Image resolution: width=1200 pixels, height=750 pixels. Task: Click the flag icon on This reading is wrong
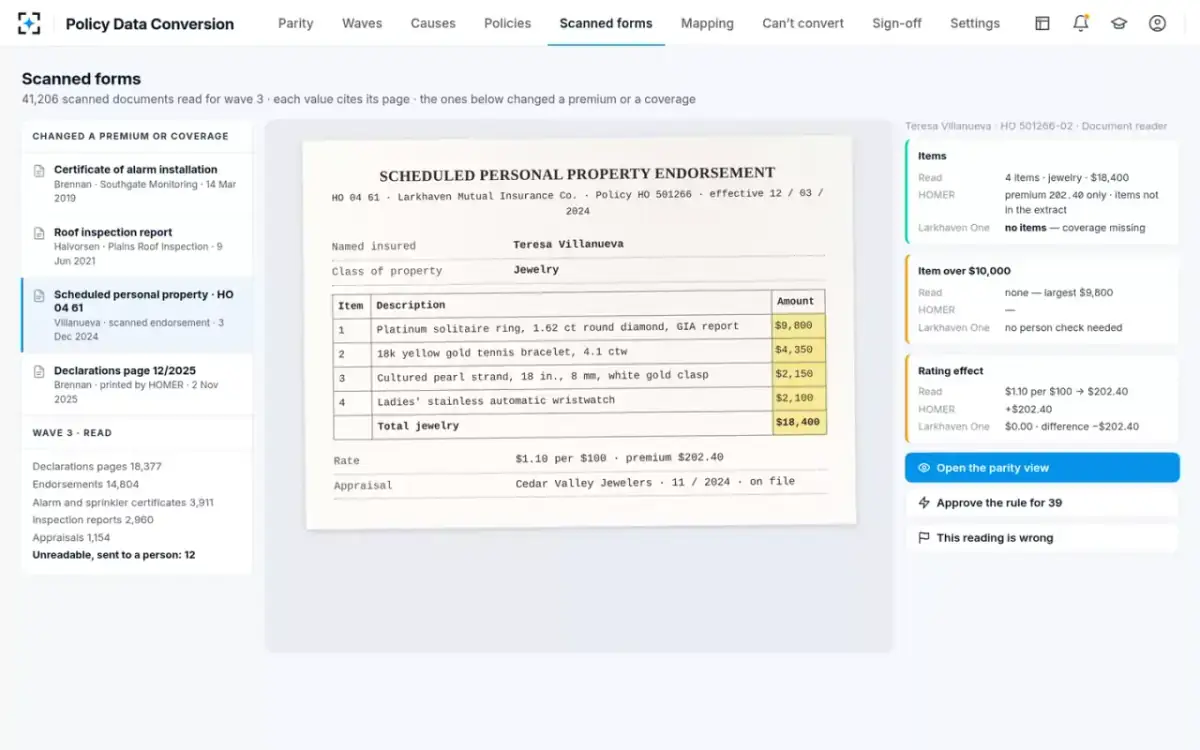[x=924, y=538]
